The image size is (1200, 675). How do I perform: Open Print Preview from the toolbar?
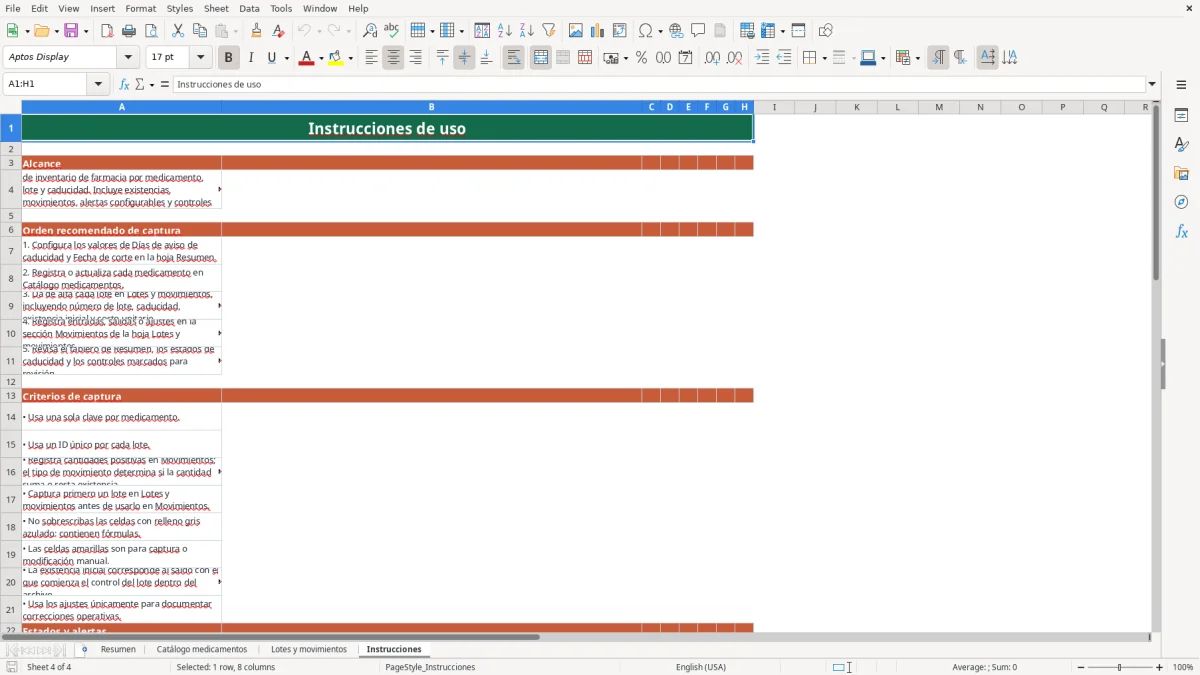pyautogui.click(x=151, y=31)
